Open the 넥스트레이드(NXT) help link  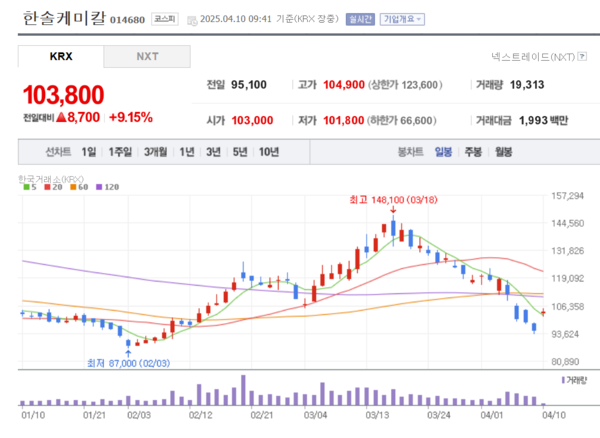coord(533,57)
